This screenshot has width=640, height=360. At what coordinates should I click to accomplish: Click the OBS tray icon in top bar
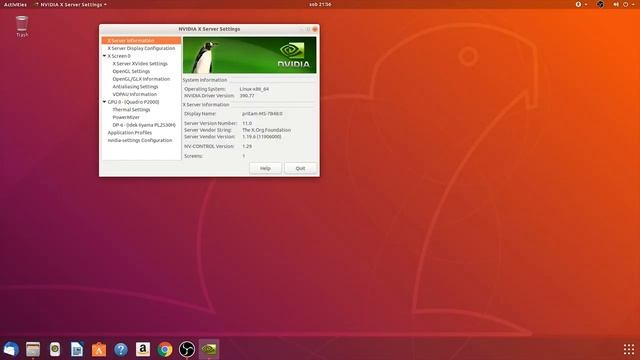pyautogui.click(x=600, y=4)
